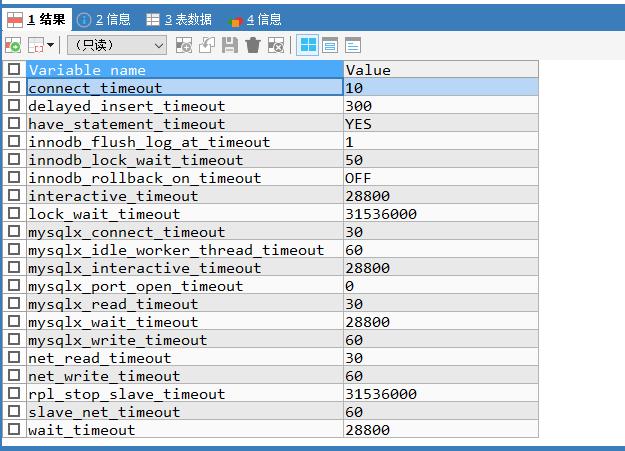Screen dimensions: 625x451
Task: Select the net_read_timeout cell
Action: click(185, 357)
